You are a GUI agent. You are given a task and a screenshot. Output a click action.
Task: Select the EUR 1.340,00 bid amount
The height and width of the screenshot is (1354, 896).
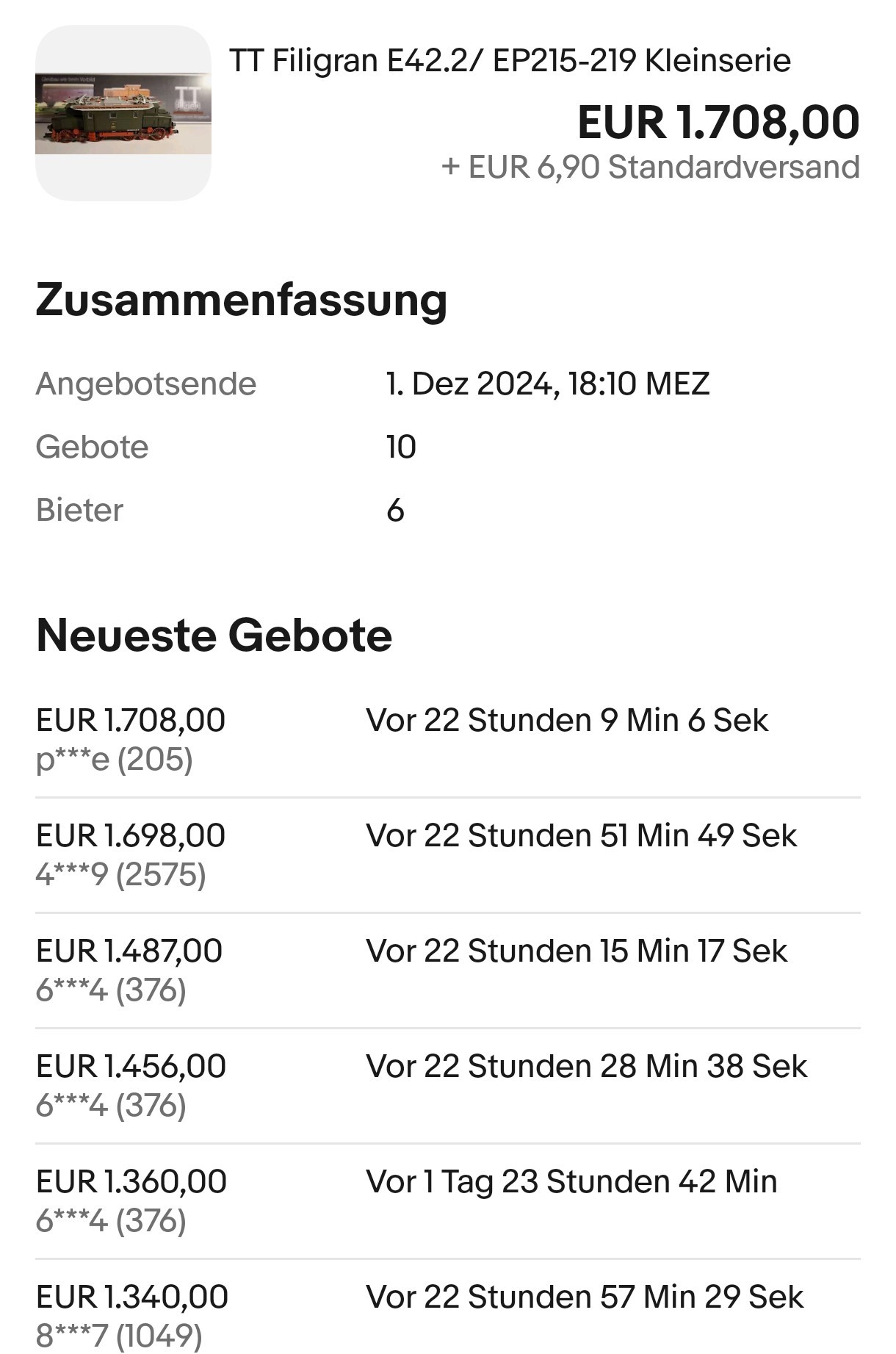tap(131, 1297)
